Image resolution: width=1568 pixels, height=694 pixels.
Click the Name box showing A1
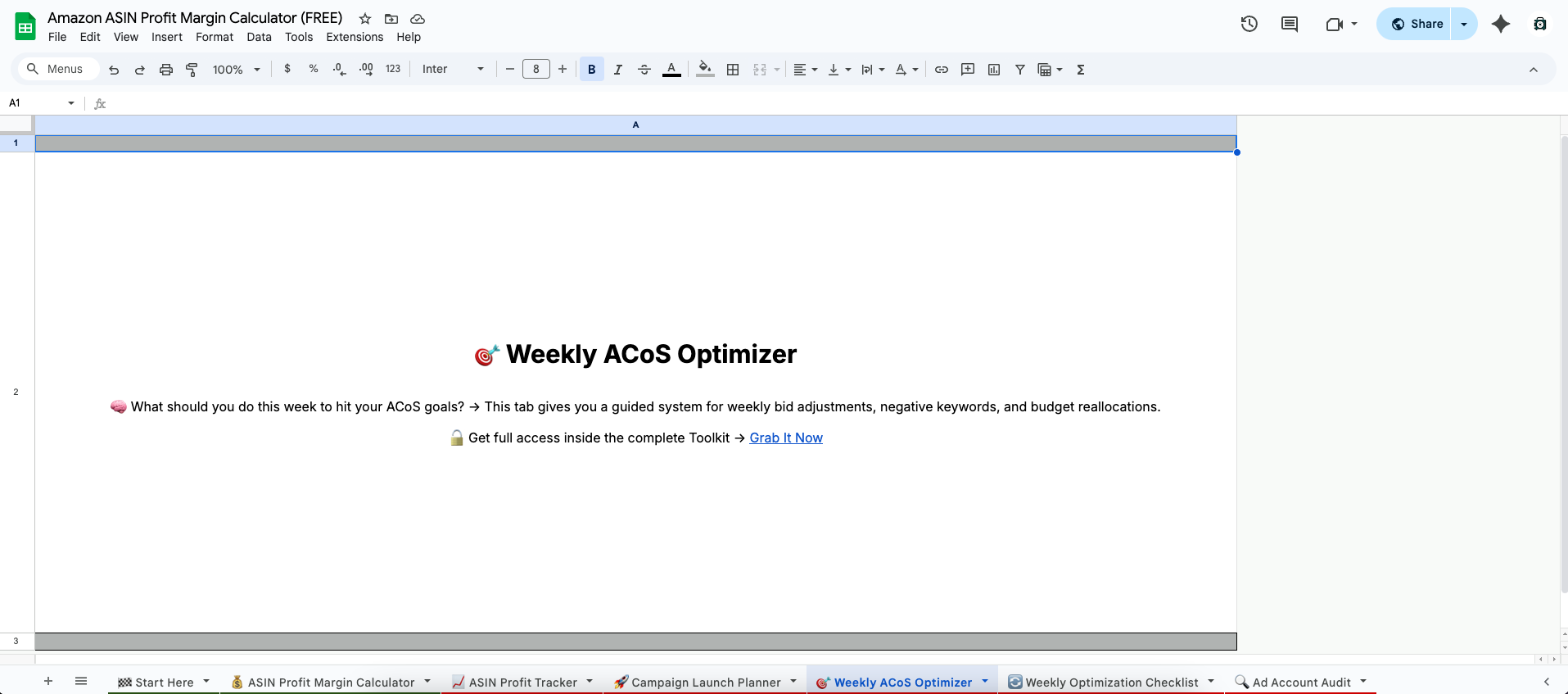(41, 103)
